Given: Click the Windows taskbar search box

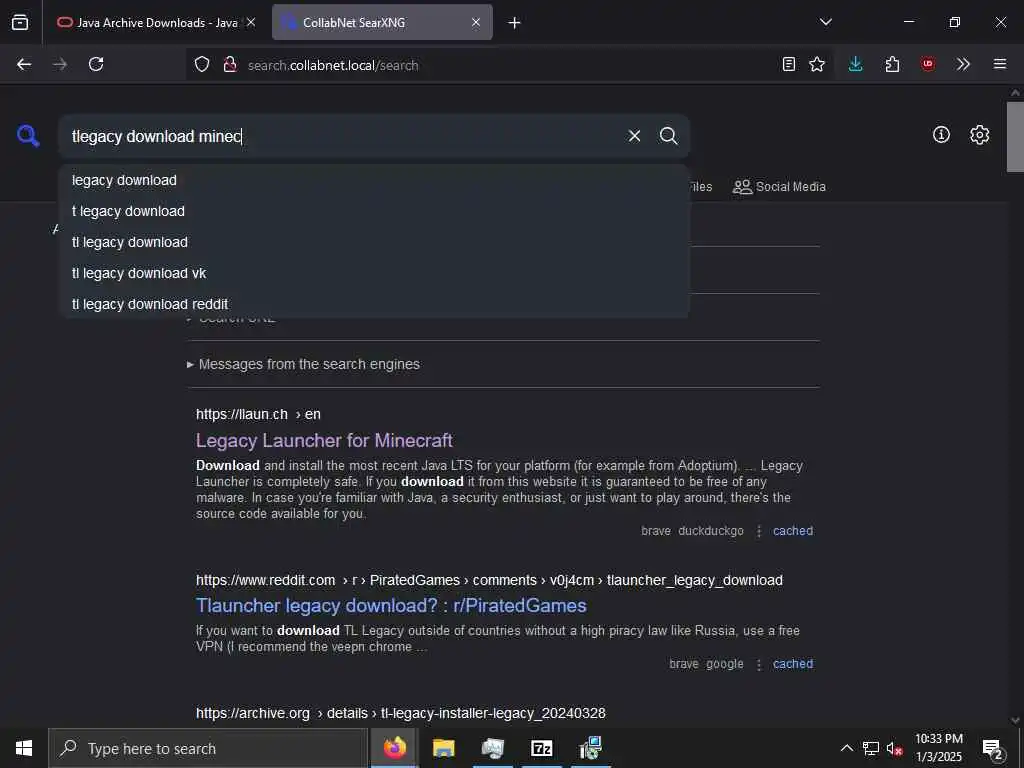Looking at the screenshot, I should pos(208,748).
